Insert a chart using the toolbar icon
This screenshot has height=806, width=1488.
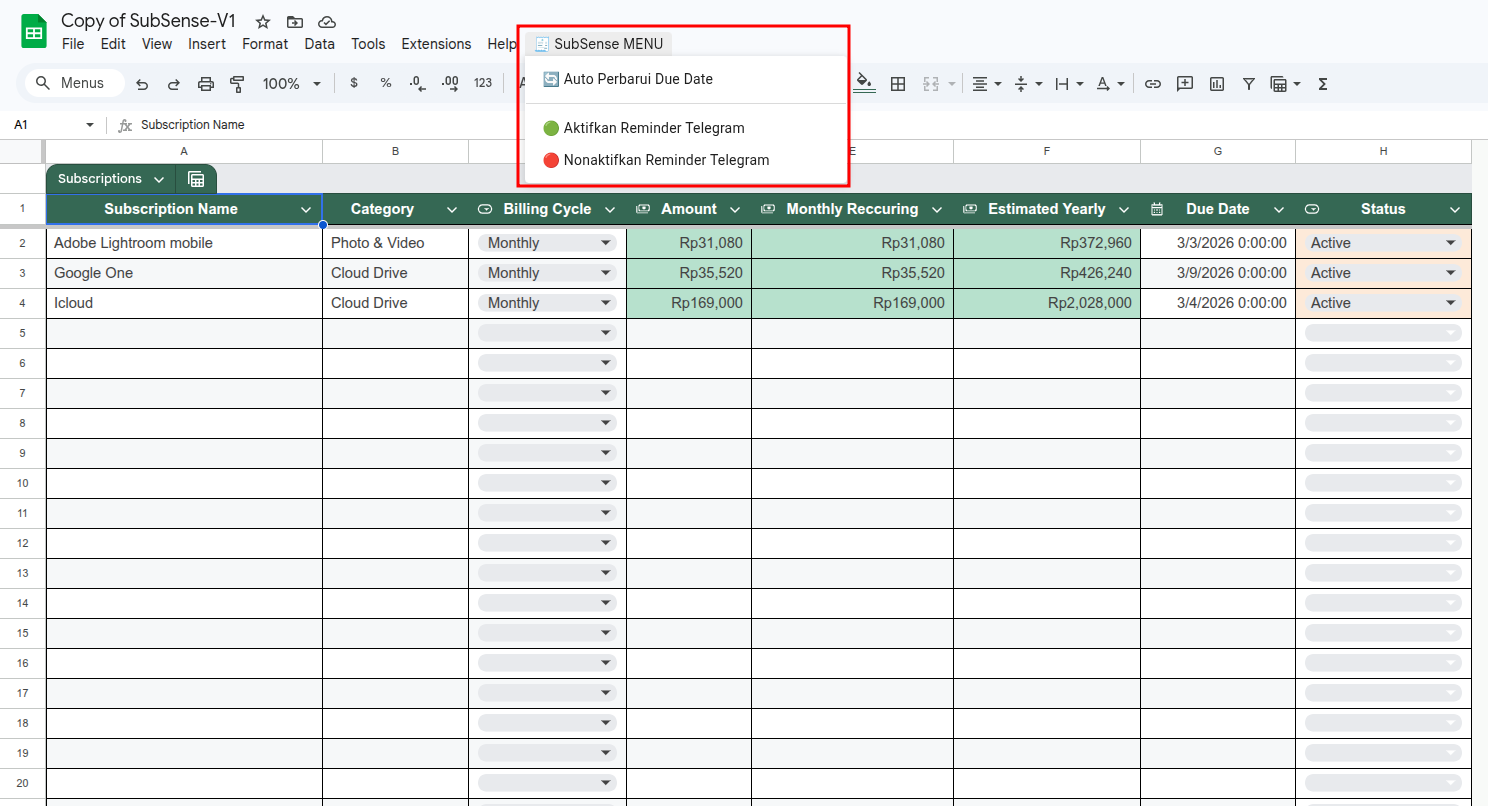(x=1217, y=84)
